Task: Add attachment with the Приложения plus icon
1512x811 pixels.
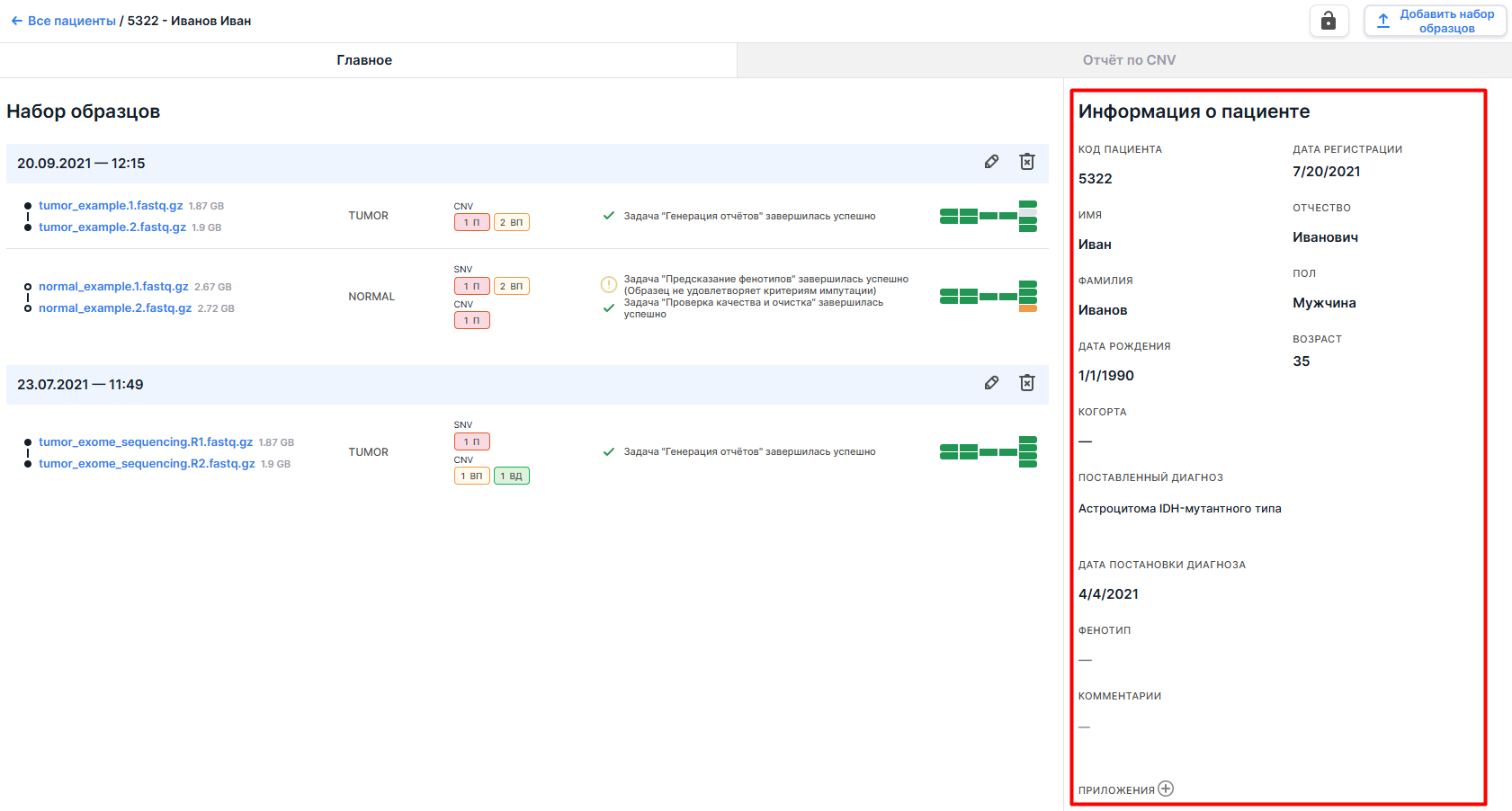Action: [1166, 789]
